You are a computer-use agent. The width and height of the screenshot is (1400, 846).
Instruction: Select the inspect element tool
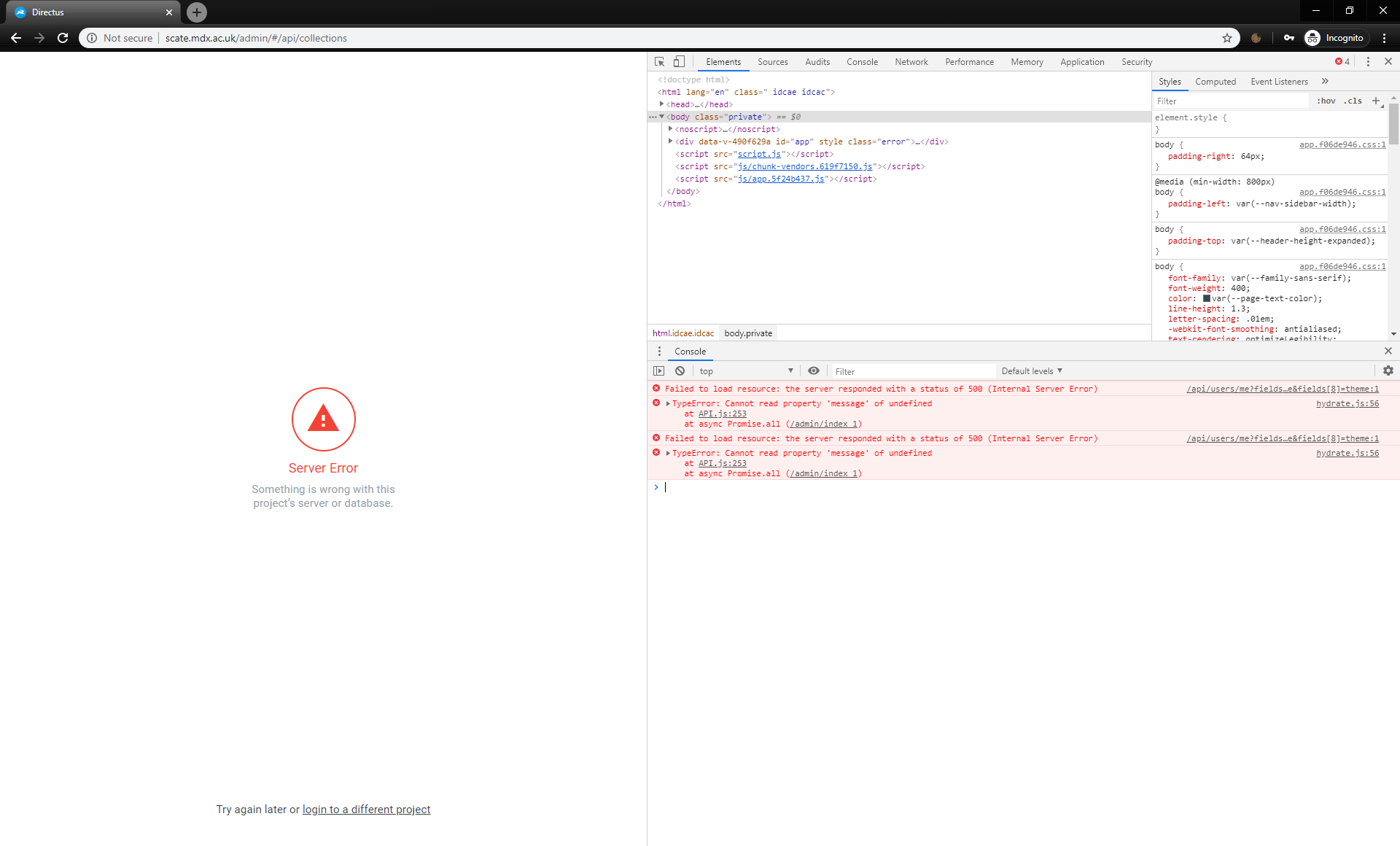tap(659, 62)
